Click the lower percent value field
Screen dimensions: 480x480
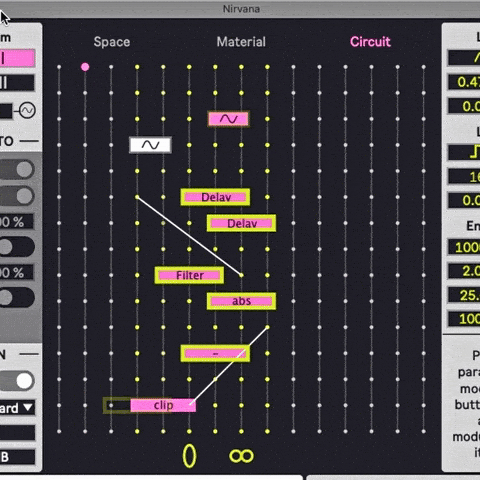tap(17, 272)
